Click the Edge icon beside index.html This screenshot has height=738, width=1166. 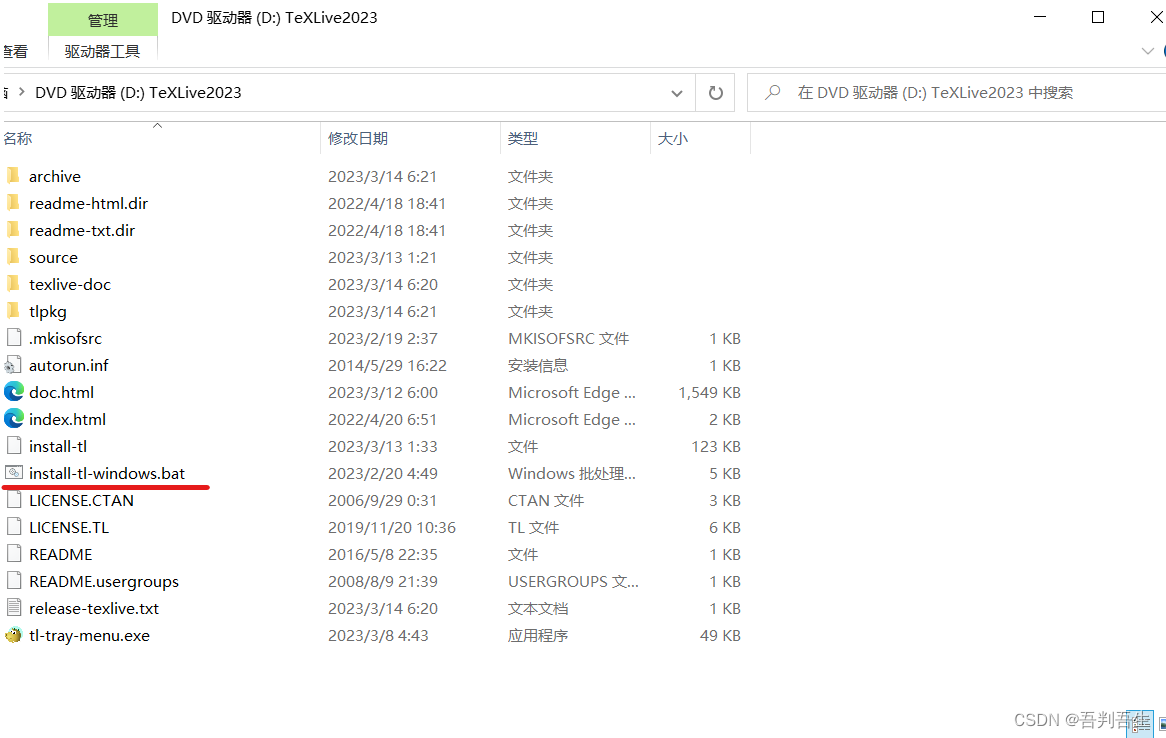point(13,419)
